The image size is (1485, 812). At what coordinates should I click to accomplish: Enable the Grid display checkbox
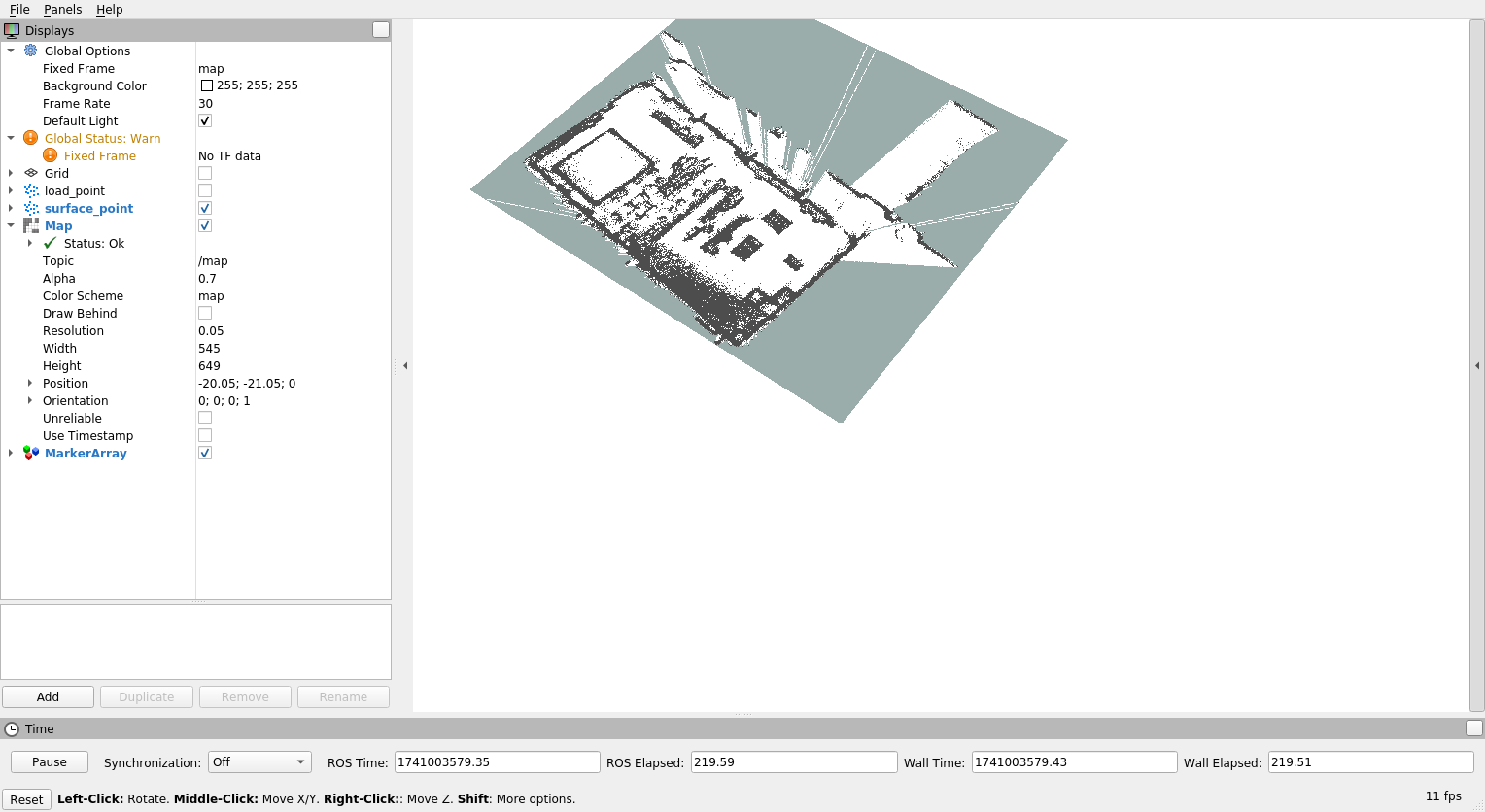(x=205, y=173)
